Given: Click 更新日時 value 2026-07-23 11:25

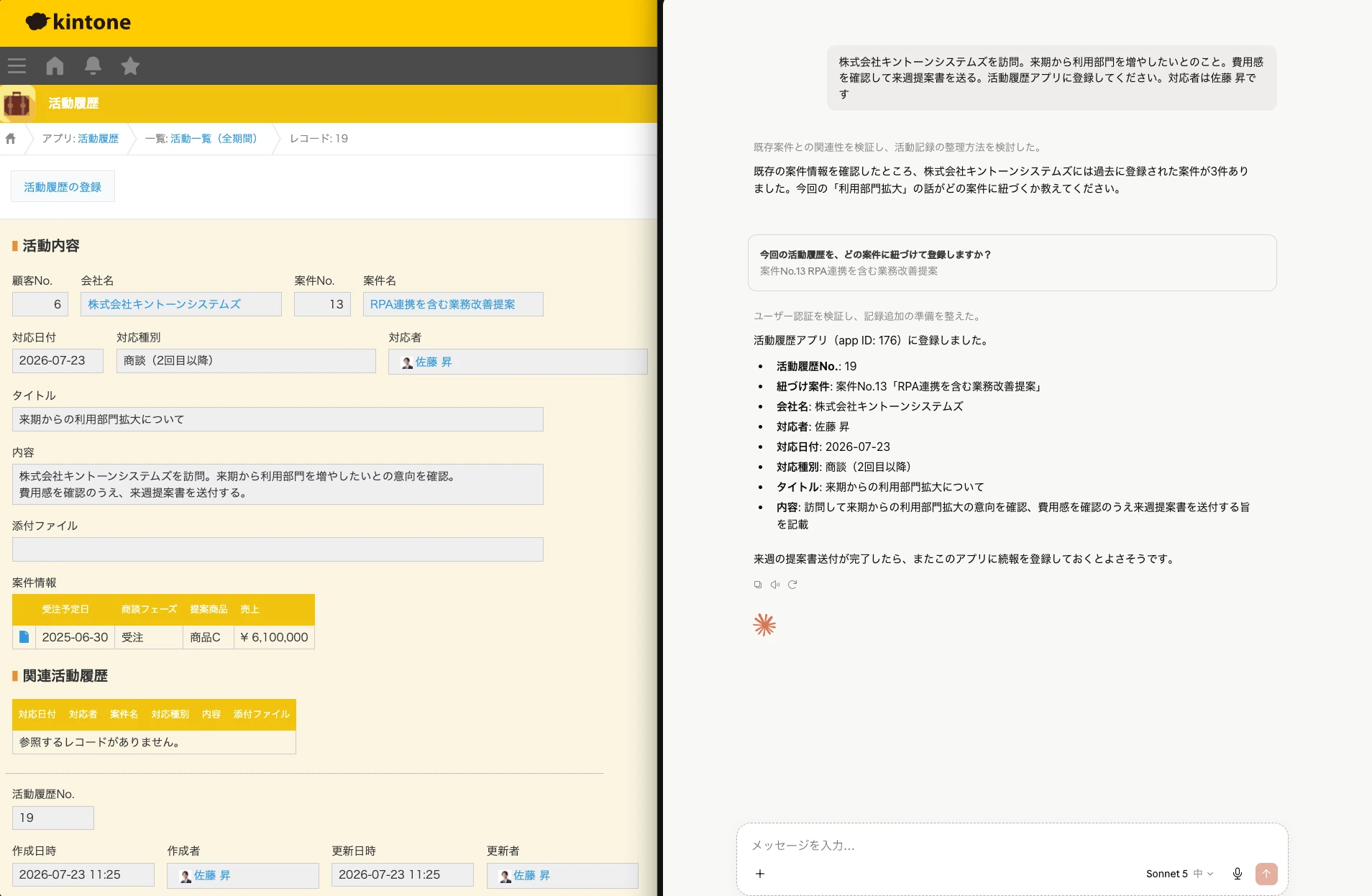Looking at the screenshot, I should pos(403,874).
